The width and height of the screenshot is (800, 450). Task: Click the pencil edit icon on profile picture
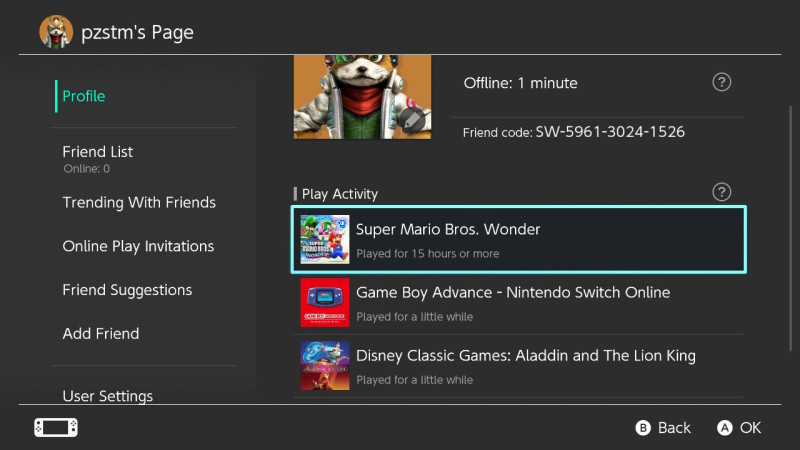[x=411, y=121]
